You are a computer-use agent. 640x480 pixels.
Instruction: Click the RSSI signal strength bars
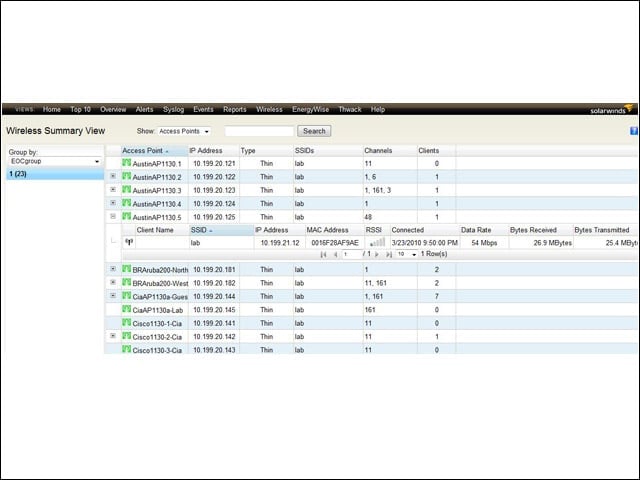point(378,242)
